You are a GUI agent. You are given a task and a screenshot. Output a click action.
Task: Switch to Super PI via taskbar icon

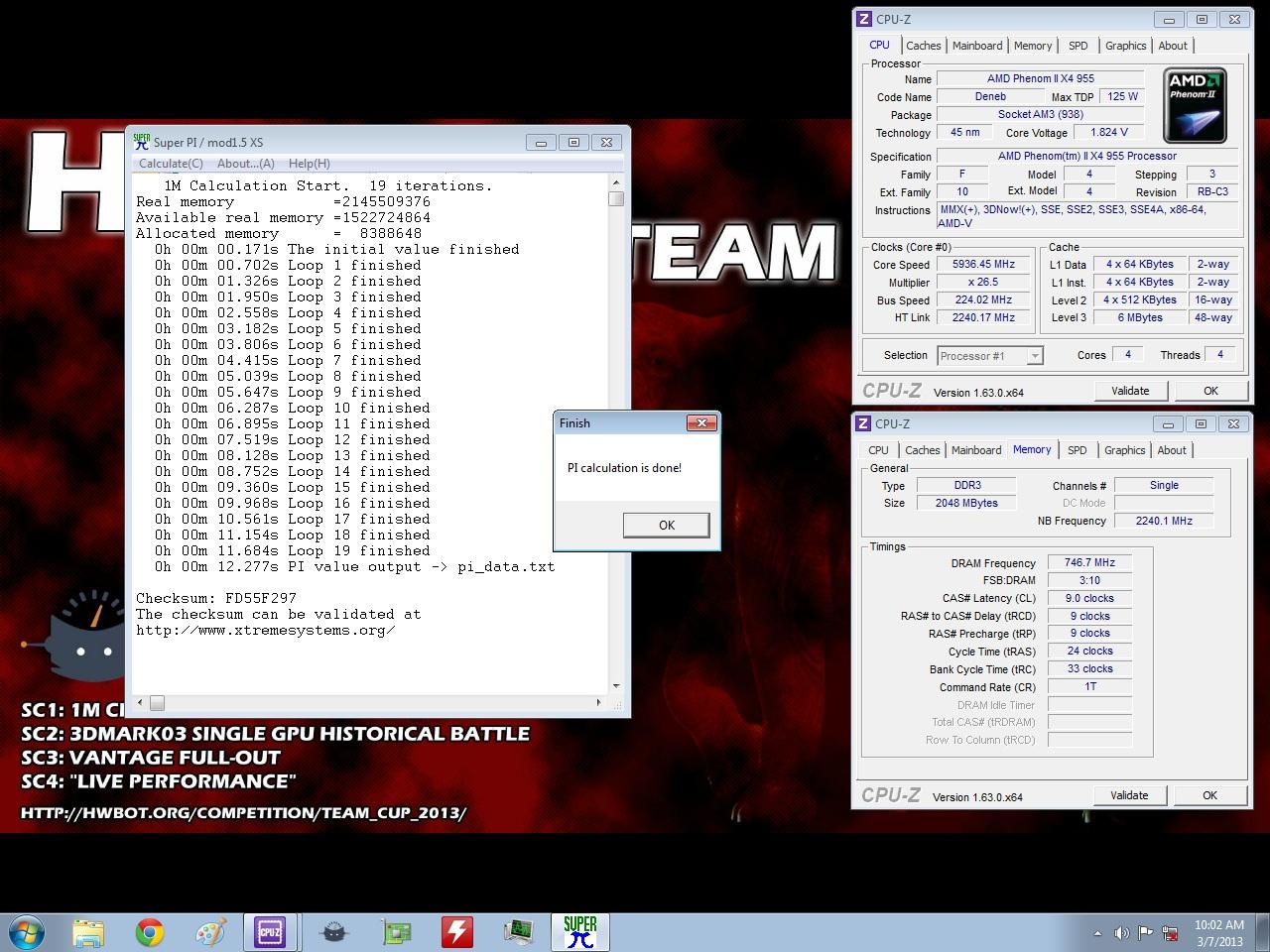tap(580, 932)
